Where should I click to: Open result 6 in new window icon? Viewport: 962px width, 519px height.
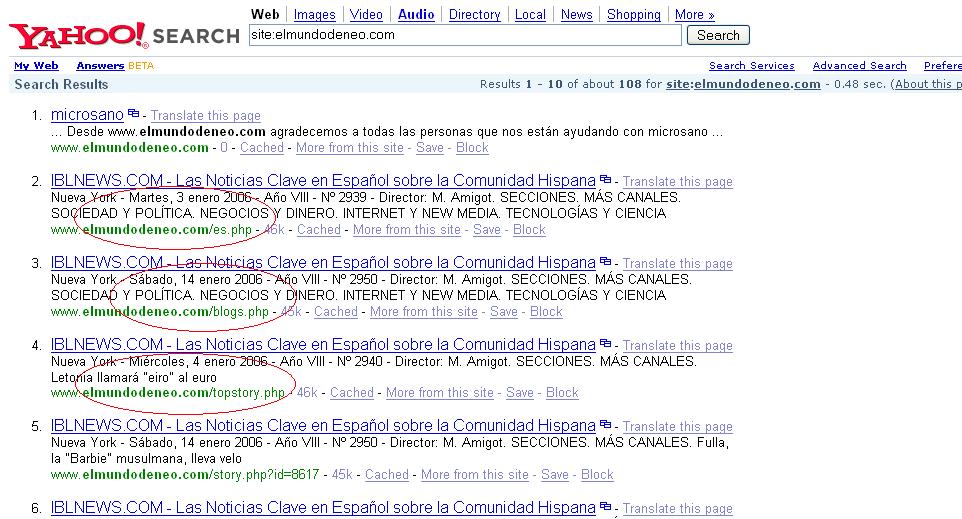pos(606,506)
